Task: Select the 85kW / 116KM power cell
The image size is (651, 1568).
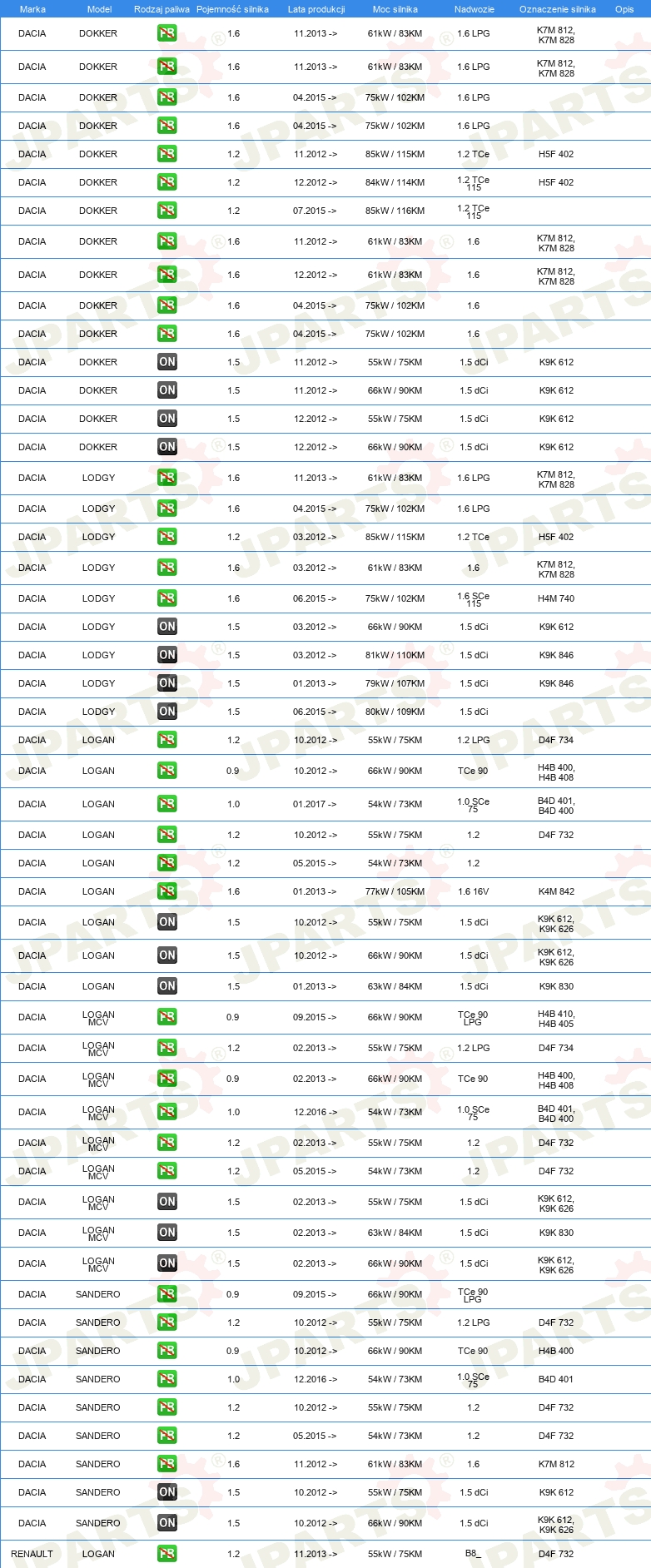Action: pos(395,211)
